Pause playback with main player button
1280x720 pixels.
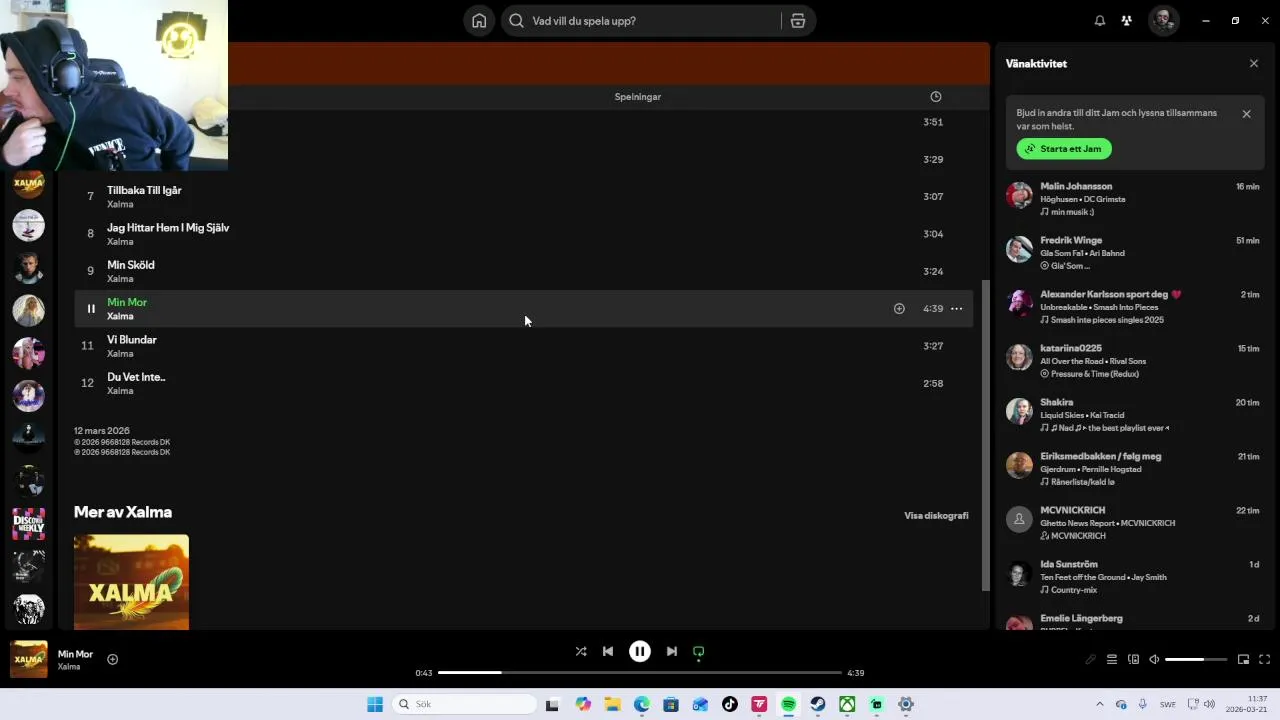click(640, 651)
